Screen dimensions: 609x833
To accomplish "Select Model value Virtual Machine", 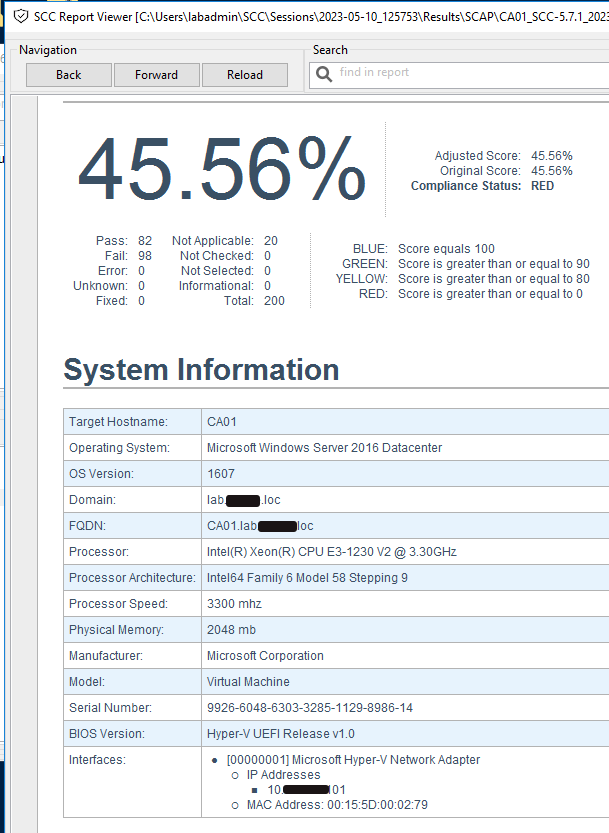I will pyautogui.click(x=248, y=682).
